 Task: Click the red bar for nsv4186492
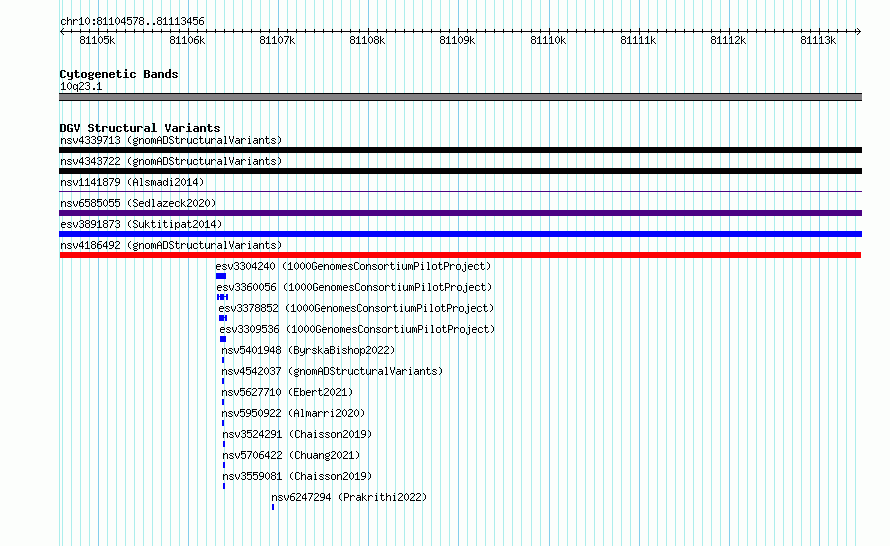(x=460, y=255)
